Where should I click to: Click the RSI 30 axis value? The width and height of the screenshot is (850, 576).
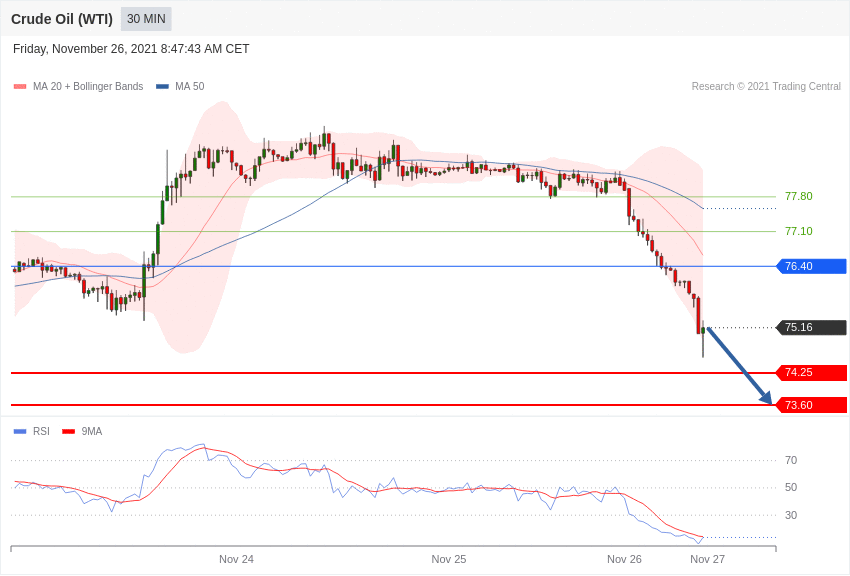click(791, 515)
